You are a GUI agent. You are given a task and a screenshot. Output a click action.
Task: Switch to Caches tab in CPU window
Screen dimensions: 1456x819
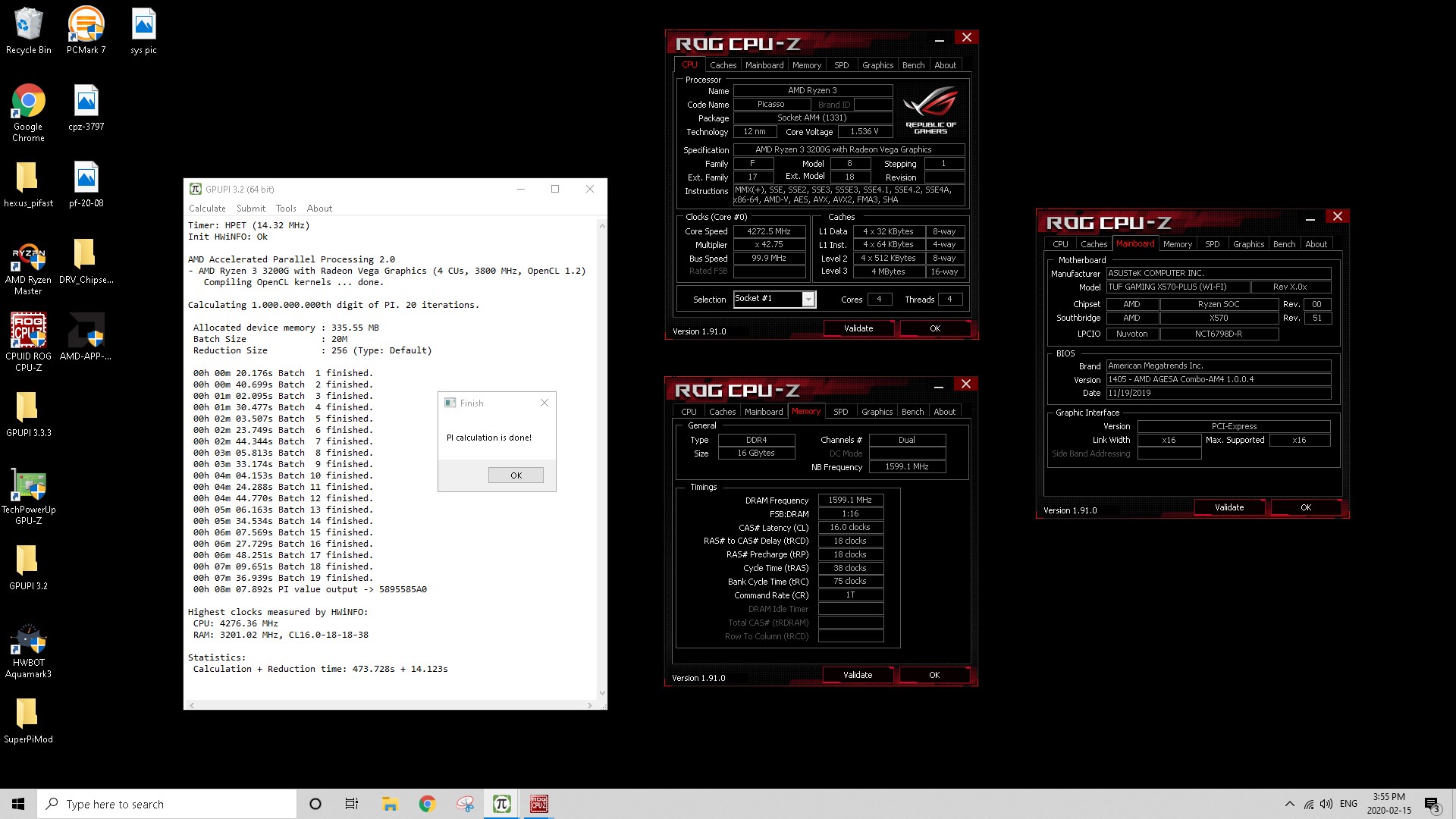(723, 65)
